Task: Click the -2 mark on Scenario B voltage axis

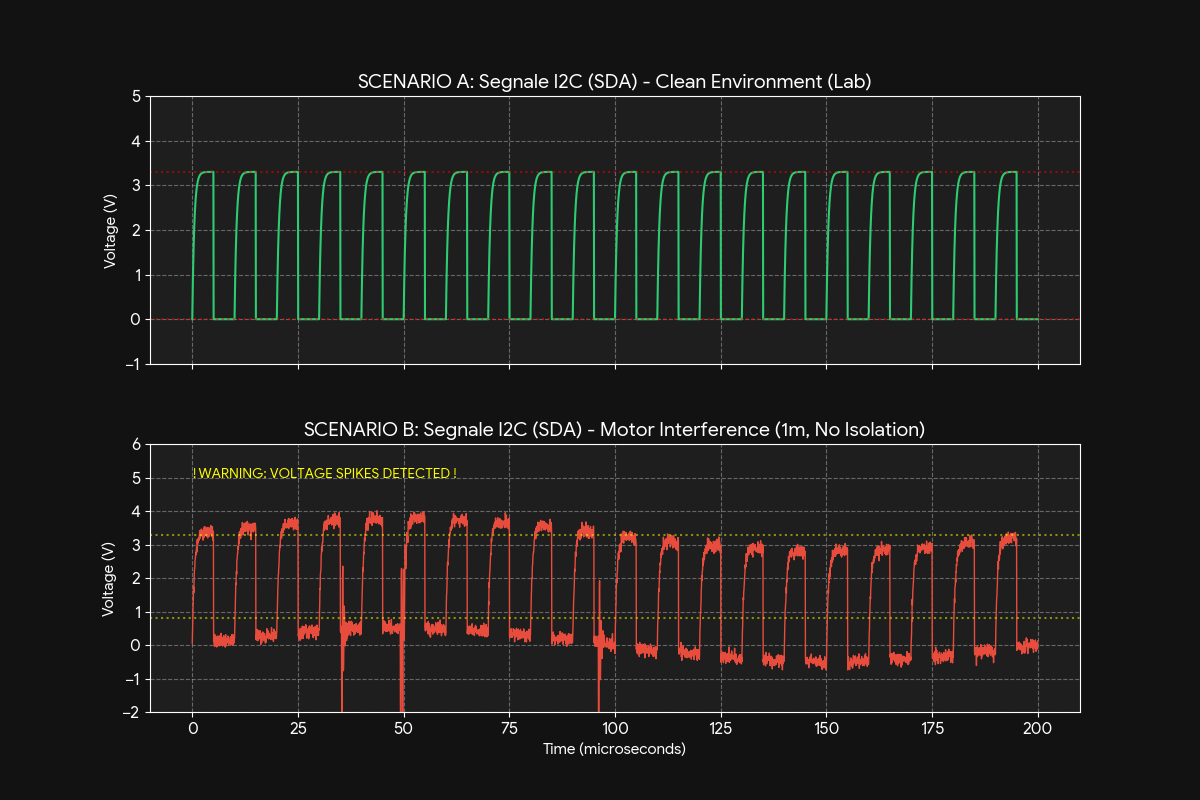Action: 130,712
